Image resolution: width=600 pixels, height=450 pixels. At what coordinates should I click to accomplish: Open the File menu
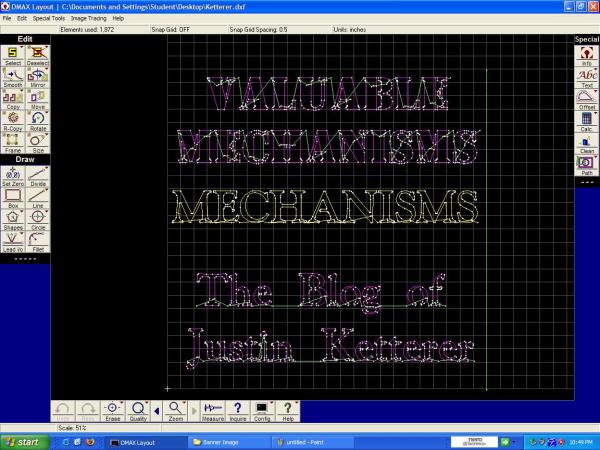[x=7, y=18]
